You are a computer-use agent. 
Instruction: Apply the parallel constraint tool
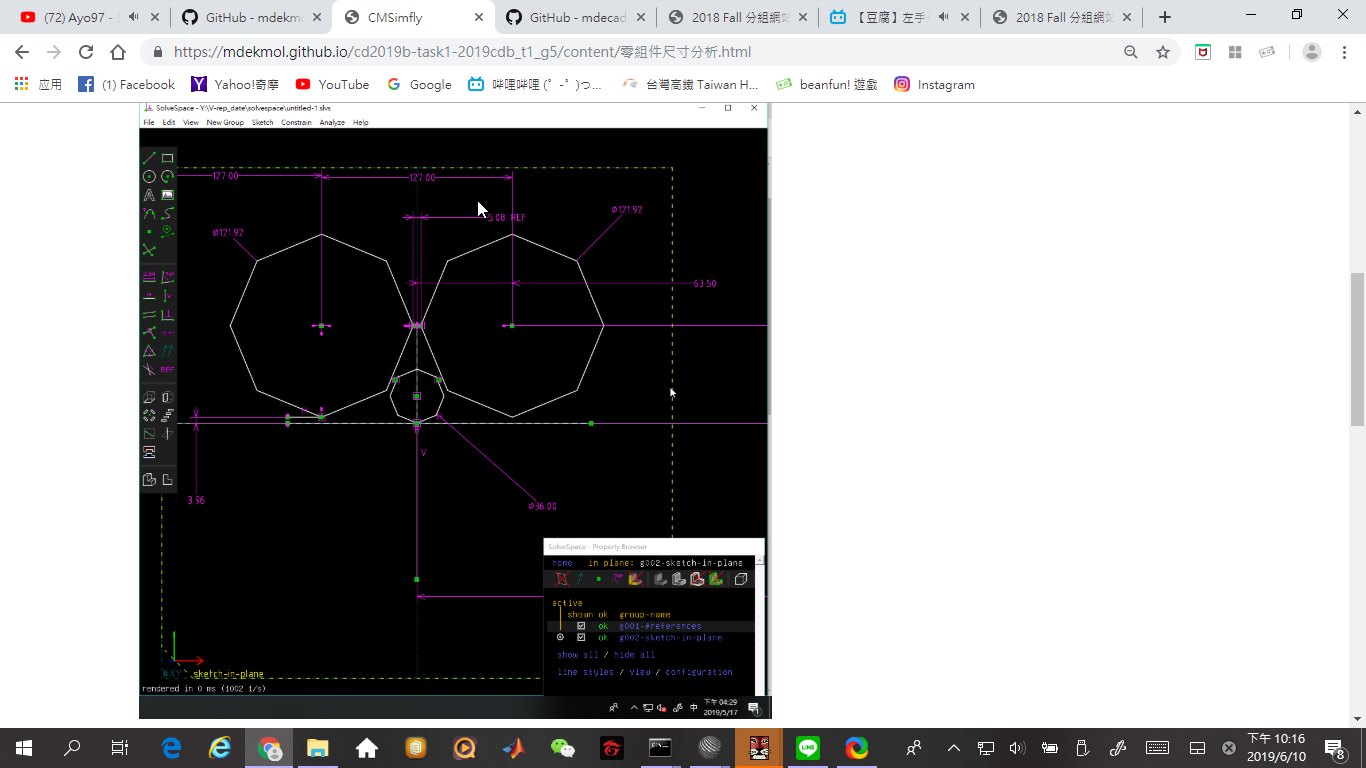[x=149, y=313]
